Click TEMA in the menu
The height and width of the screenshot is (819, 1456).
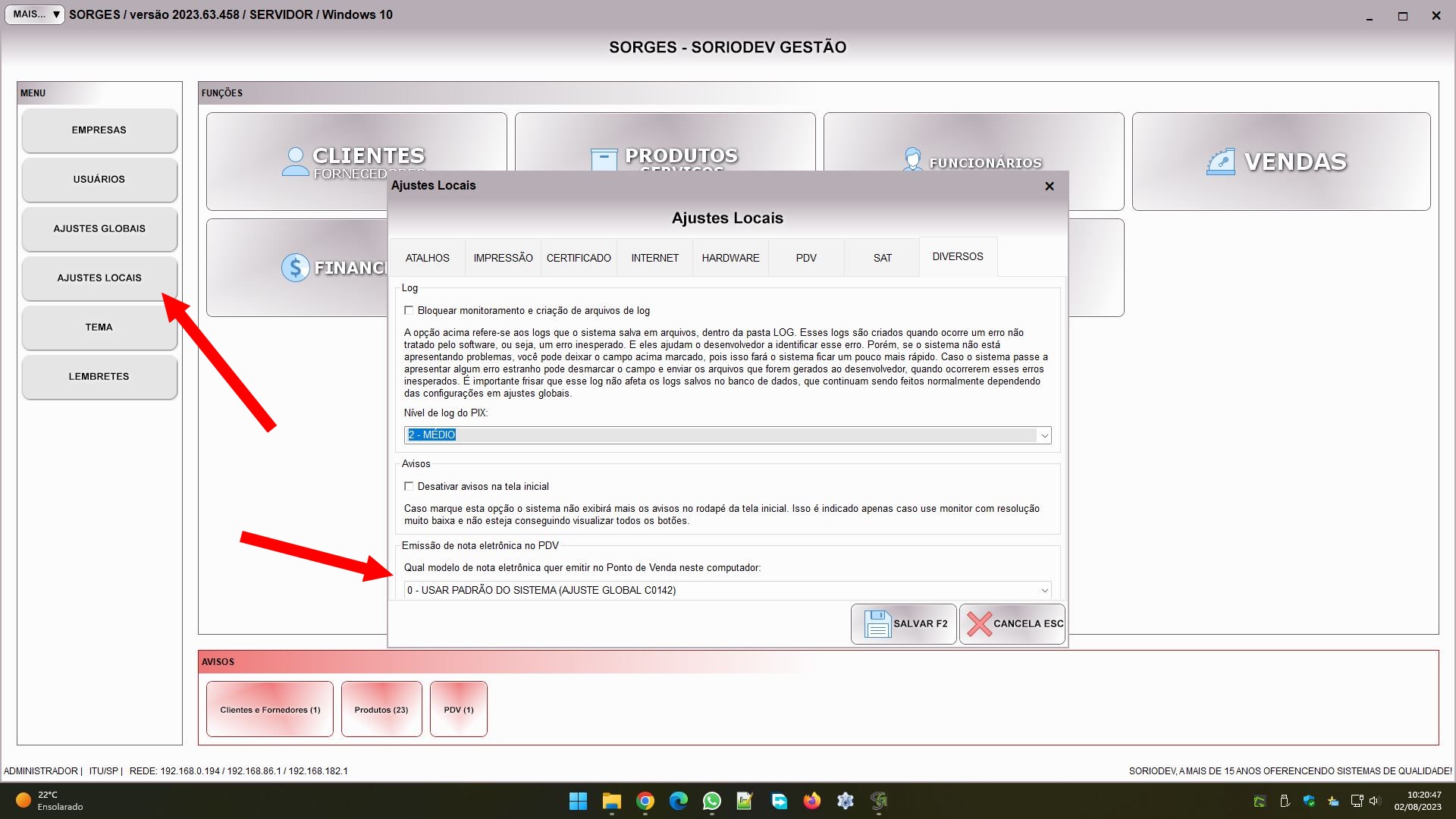click(99, 328)
